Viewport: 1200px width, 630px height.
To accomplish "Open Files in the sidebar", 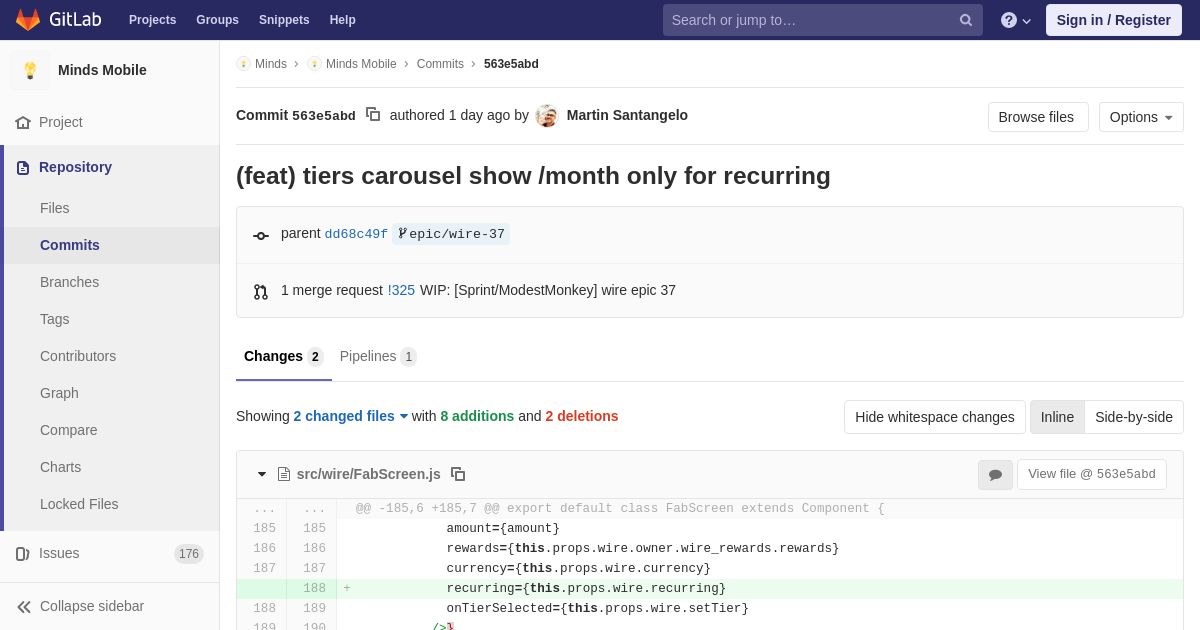I will point(55,208).
